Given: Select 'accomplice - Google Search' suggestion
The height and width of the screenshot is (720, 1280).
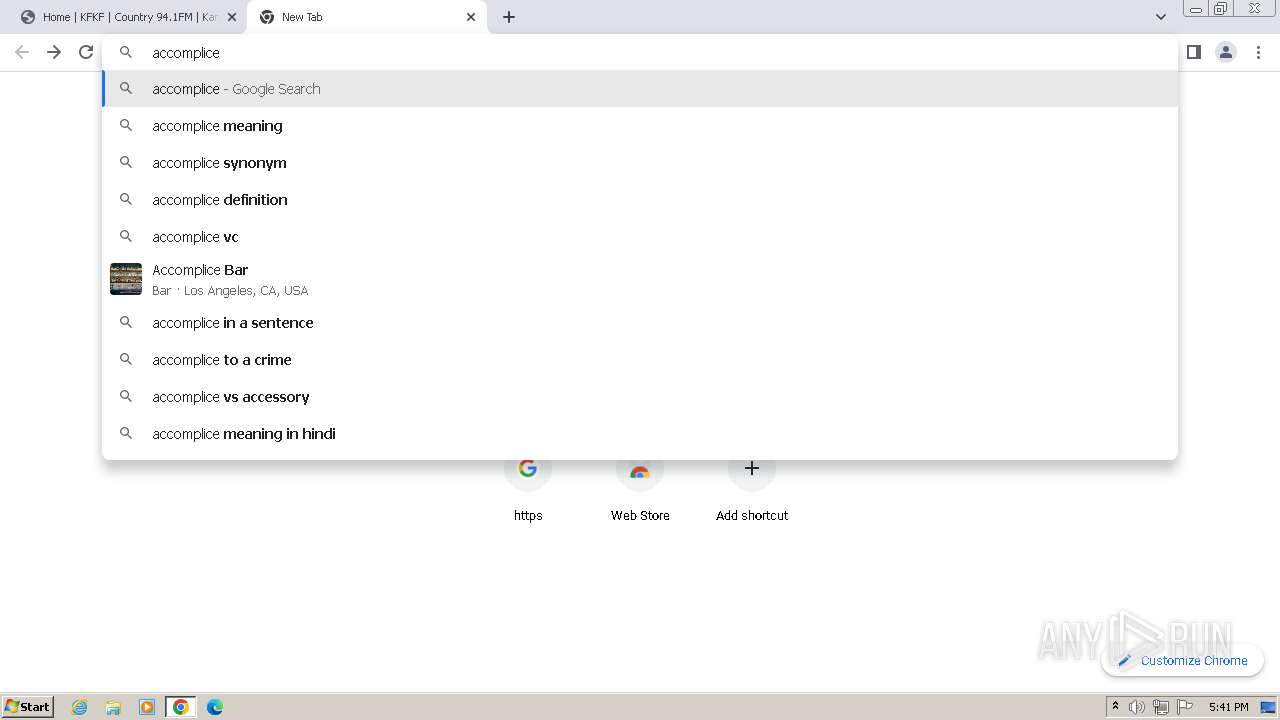Looking at the screenshot, I should click(640, 88).
